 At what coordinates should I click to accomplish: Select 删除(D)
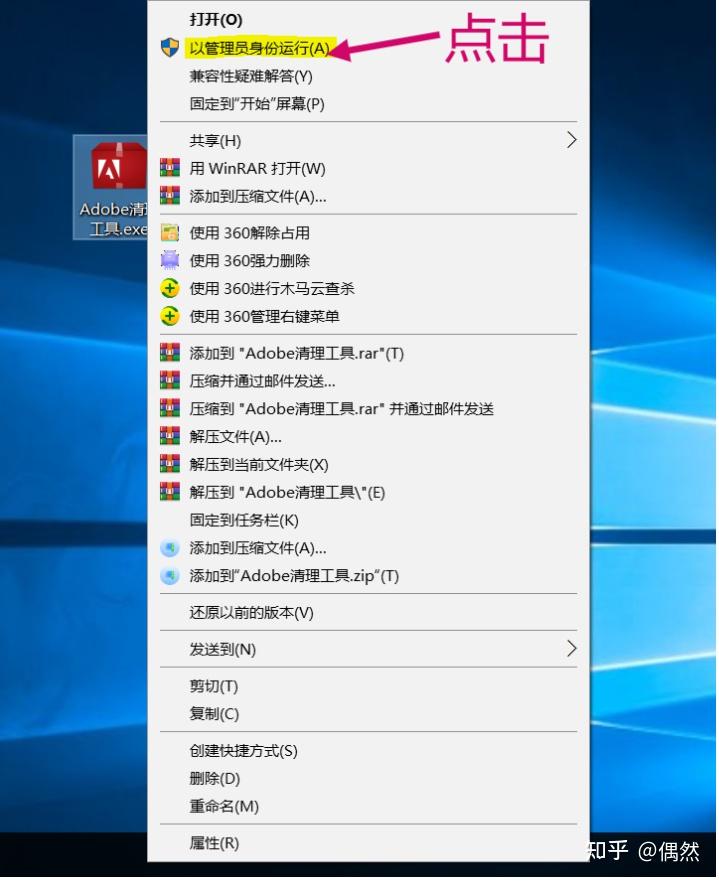[x=215, y=778]
